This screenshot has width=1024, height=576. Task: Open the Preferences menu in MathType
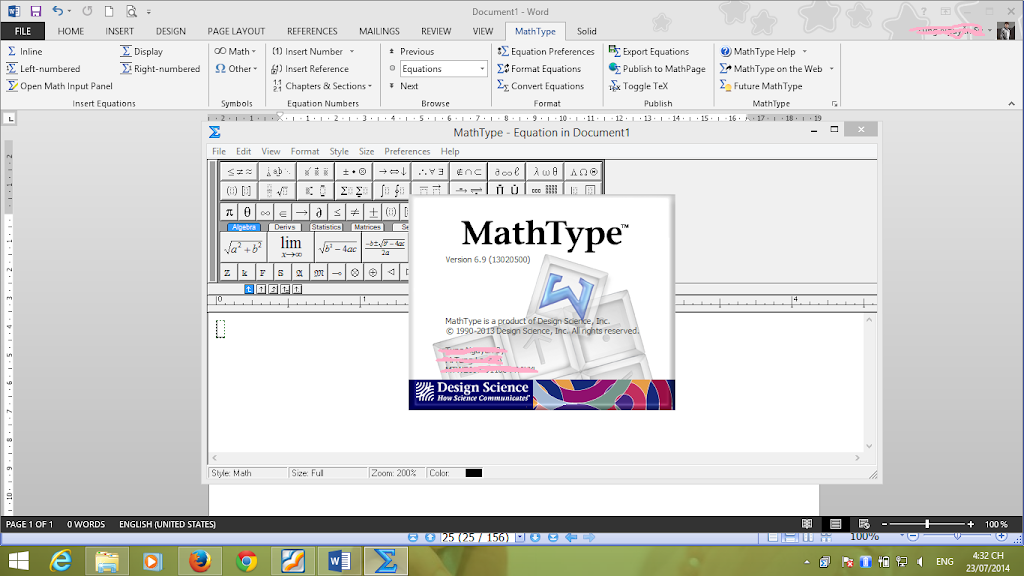coord(407,152)
